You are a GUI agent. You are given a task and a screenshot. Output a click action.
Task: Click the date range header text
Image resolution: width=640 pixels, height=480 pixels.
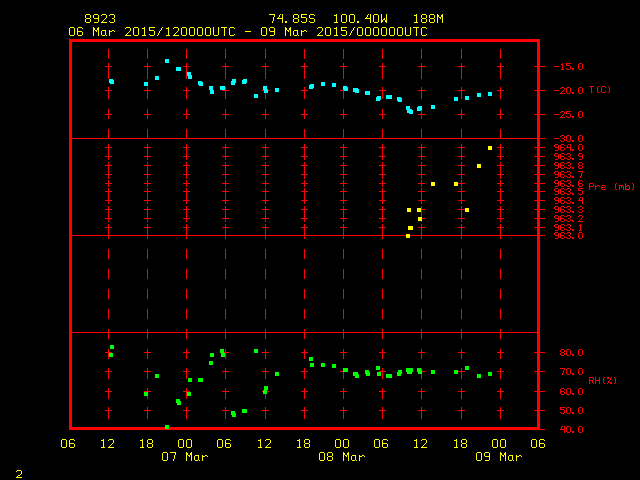pyautogui.click(x=247, y=32)
